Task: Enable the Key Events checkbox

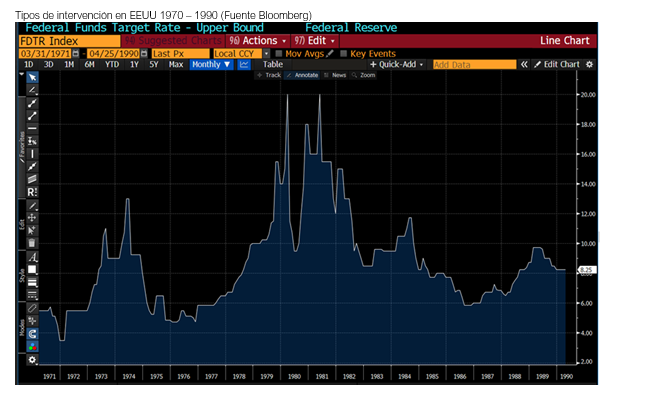Action: 343,53
